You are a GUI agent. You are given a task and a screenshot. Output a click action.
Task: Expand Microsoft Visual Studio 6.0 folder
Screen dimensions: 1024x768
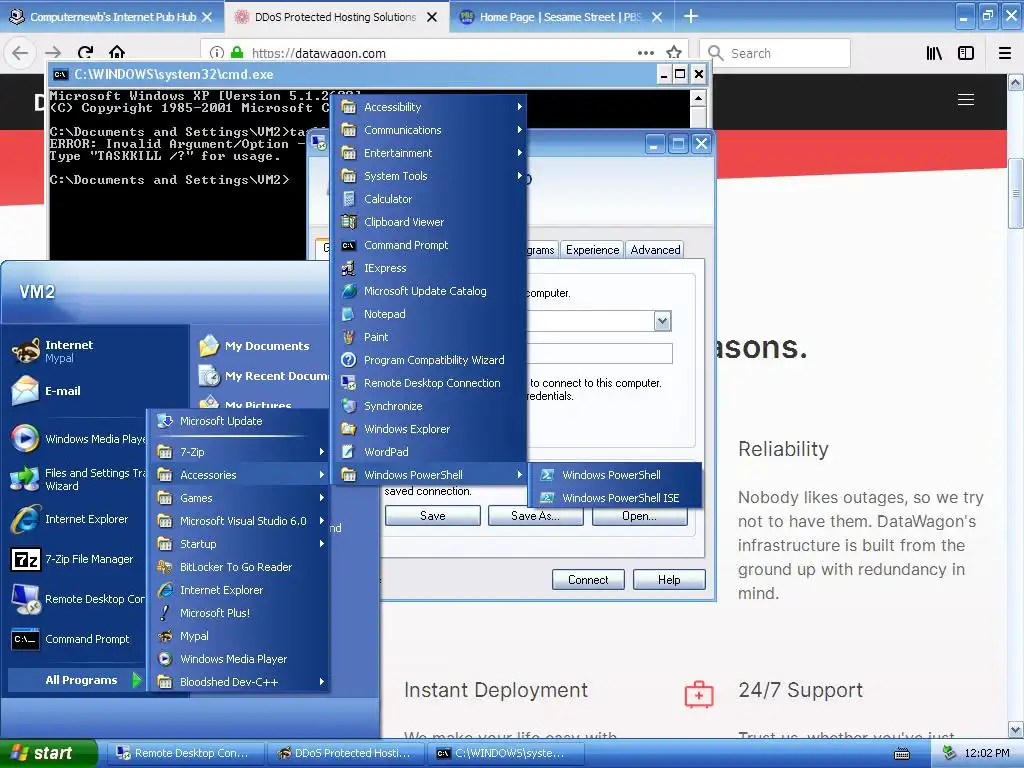pyautogui.click(x=239, y=521)
